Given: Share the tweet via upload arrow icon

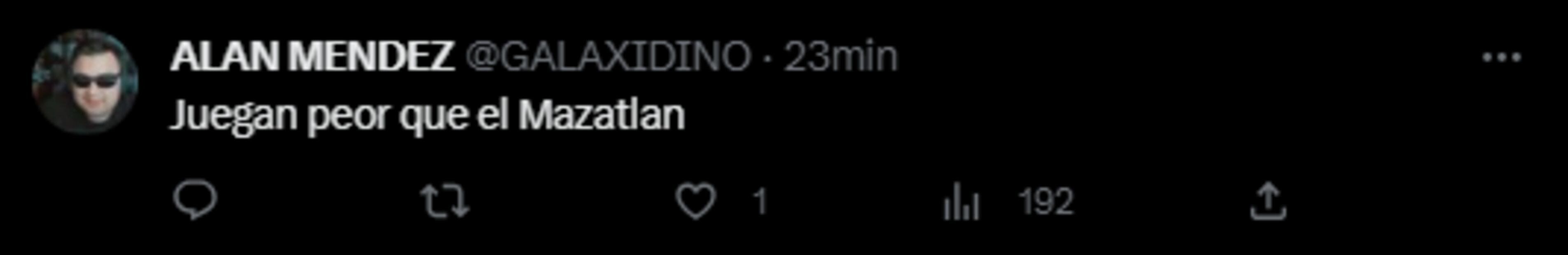Looking at the screenshot, I should pyautogui.click(x=1268, y=202).
